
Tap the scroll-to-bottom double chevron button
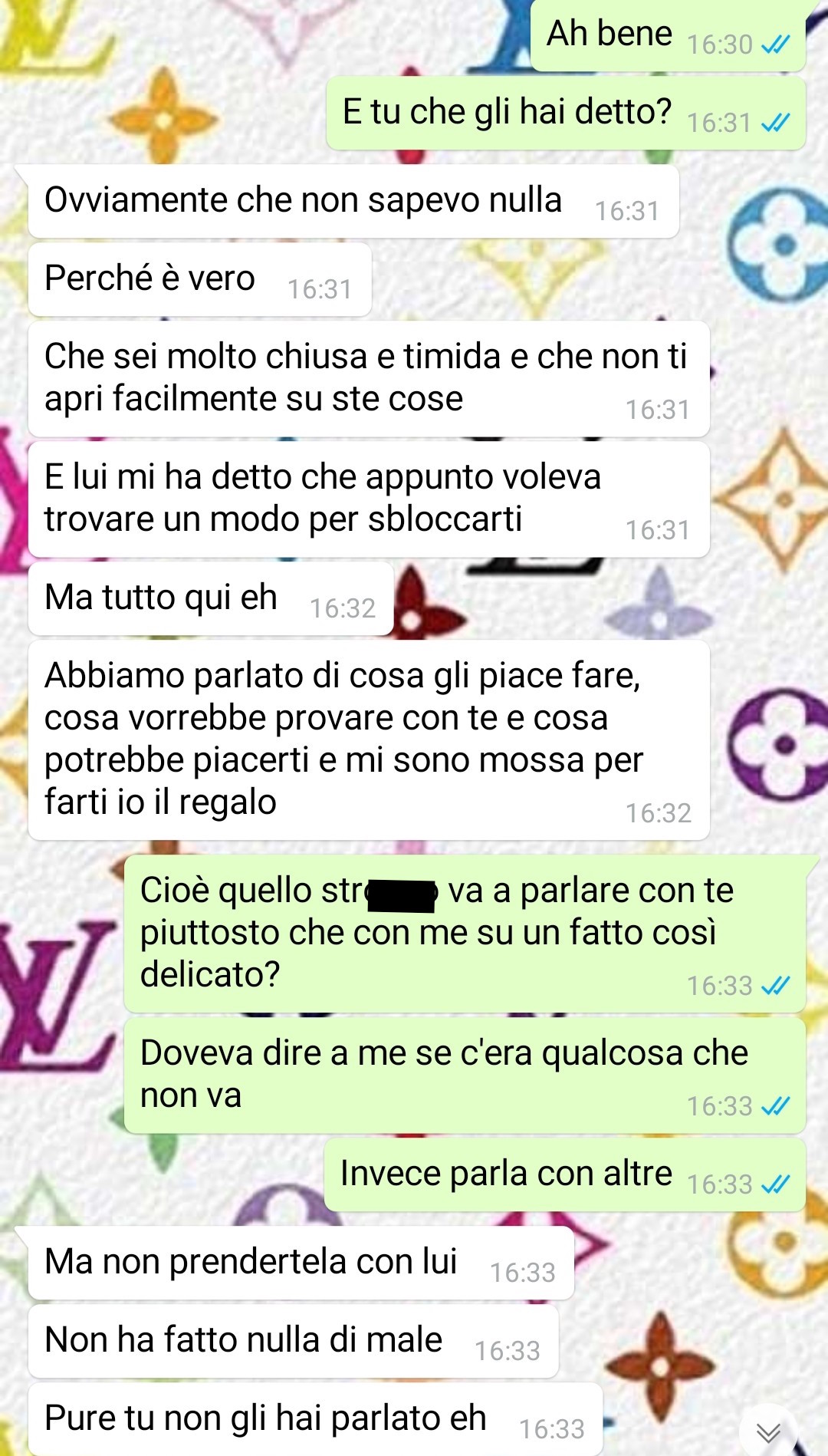tap(768, 1431)
